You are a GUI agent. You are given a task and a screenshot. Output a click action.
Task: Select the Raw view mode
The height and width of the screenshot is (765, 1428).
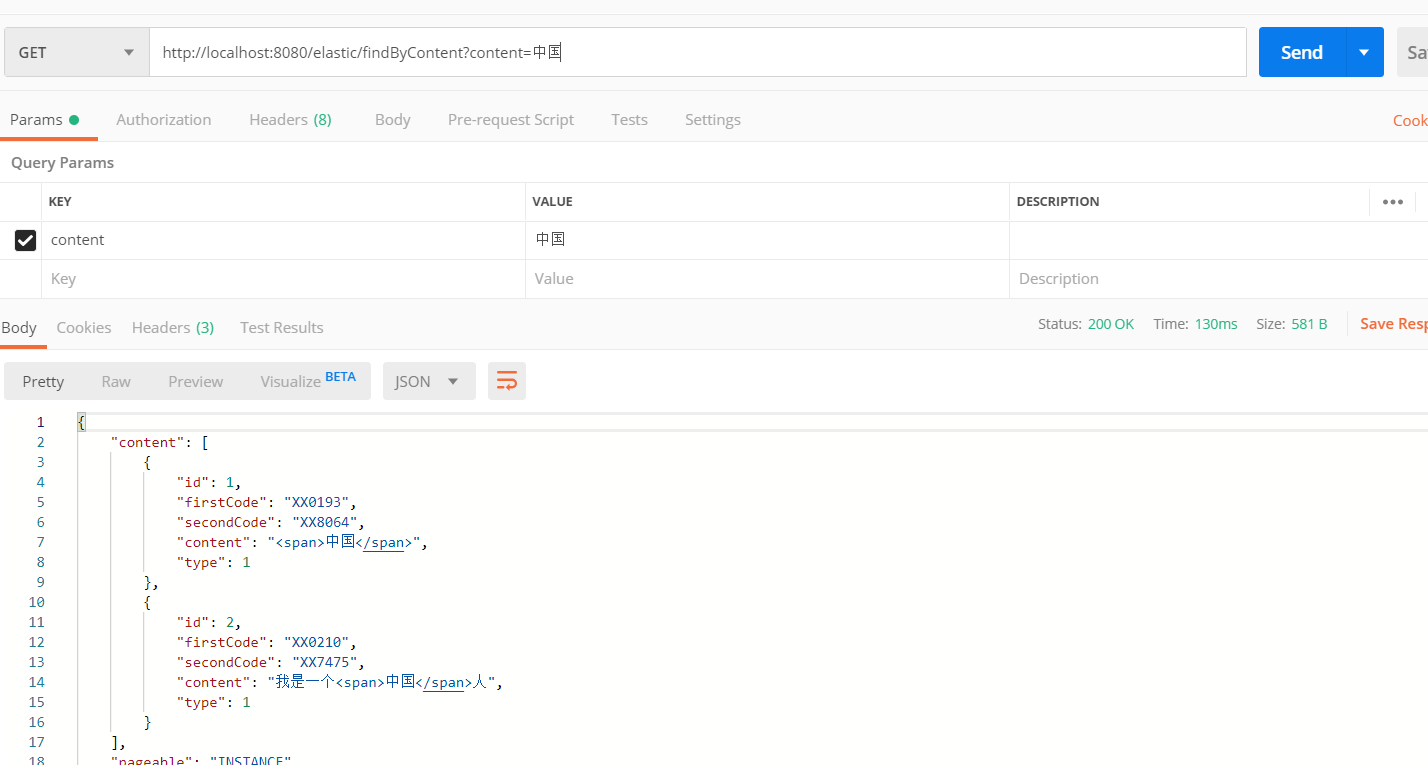pyautogui.click(x=116, y=381)
